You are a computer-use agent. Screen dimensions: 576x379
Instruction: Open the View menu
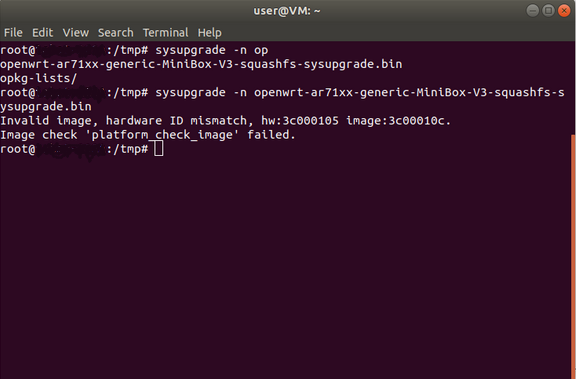point(76,33)
